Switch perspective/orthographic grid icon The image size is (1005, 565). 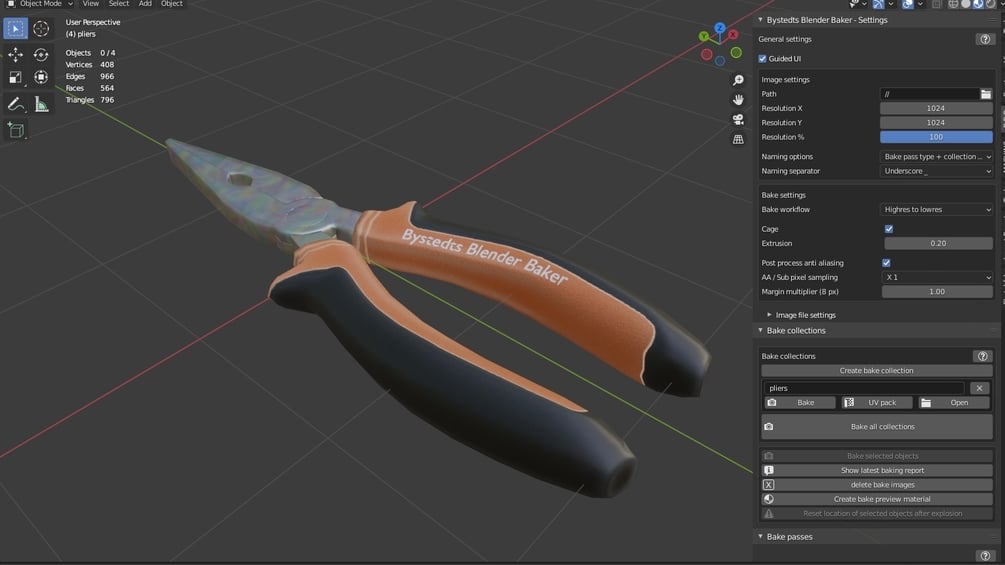[738, 139]
